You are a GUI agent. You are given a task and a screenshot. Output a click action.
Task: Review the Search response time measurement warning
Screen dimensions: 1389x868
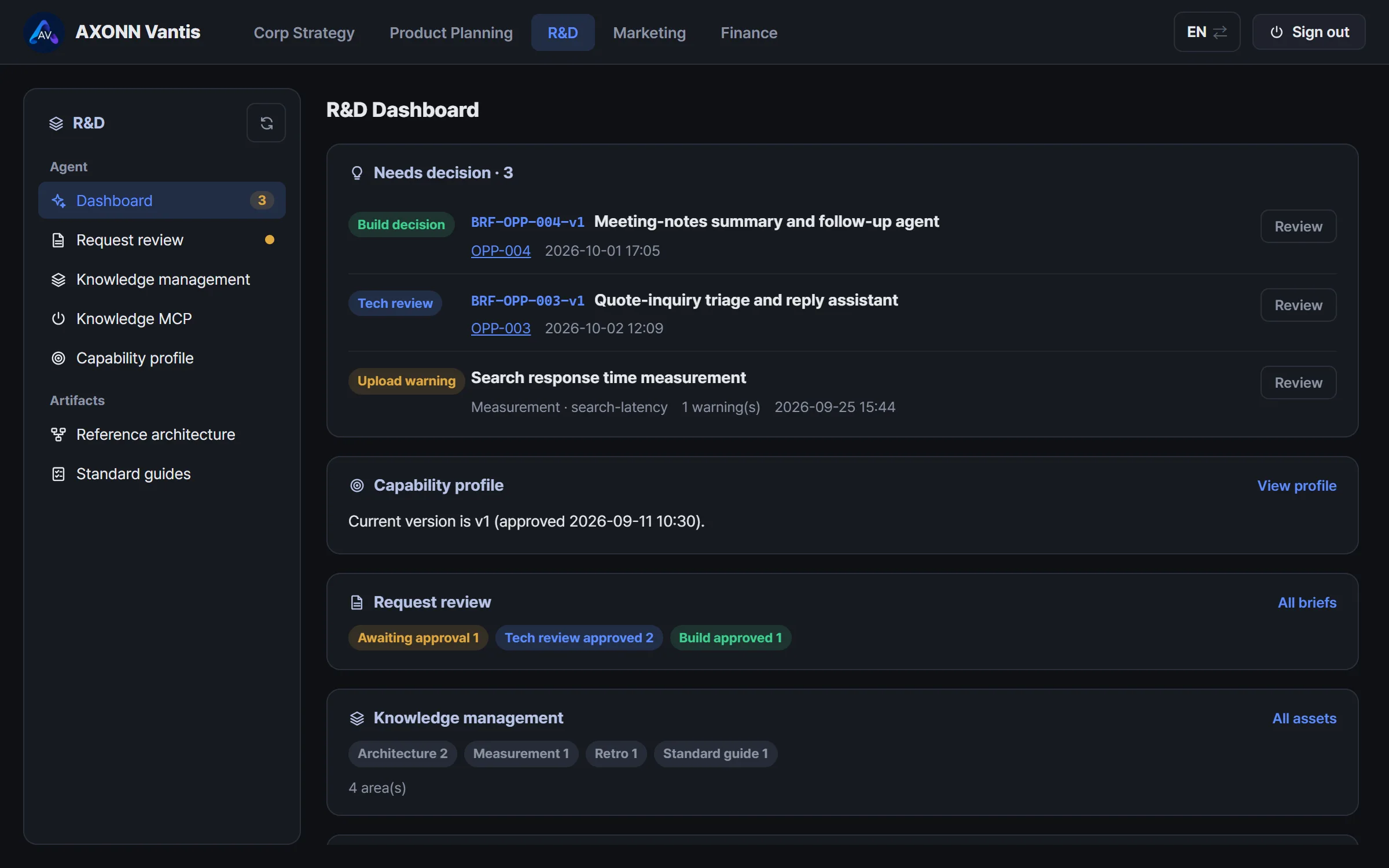pos(1298,382)
